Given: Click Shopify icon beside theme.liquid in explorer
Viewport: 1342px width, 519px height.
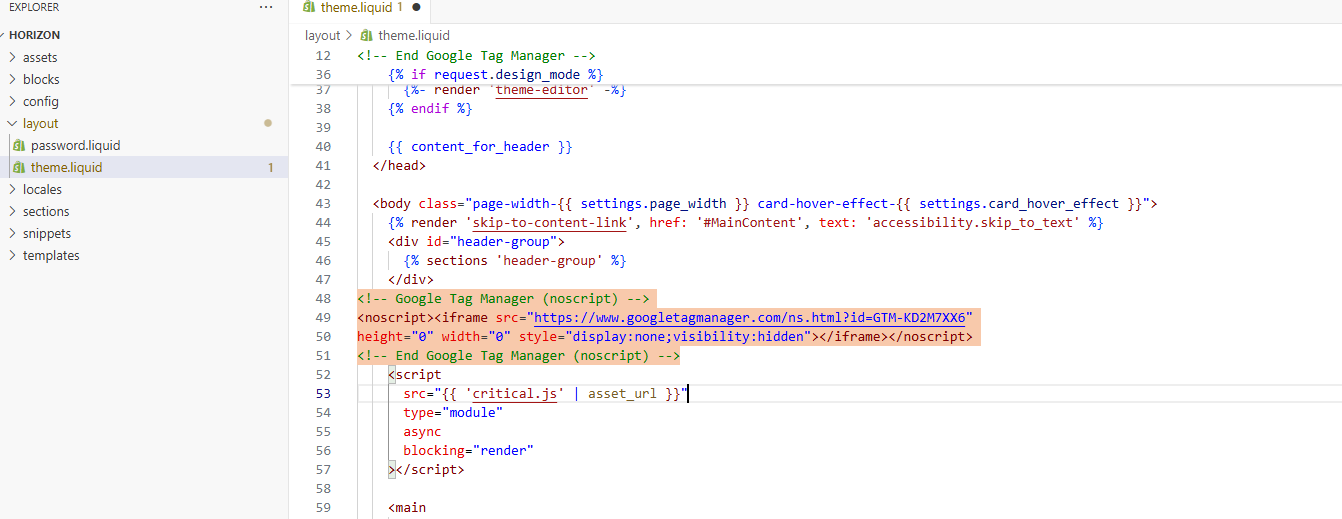Looking at the screenshot, I should [19, 167].
